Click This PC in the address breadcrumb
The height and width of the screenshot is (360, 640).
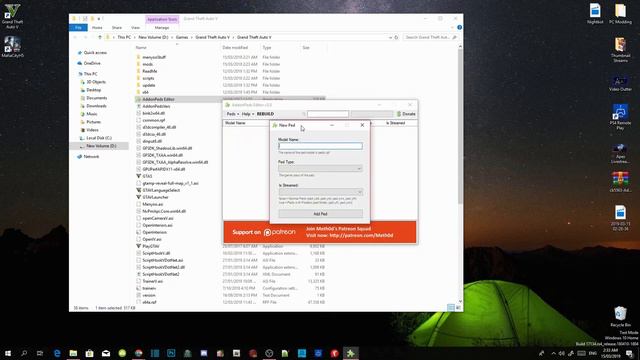point(124,37)
